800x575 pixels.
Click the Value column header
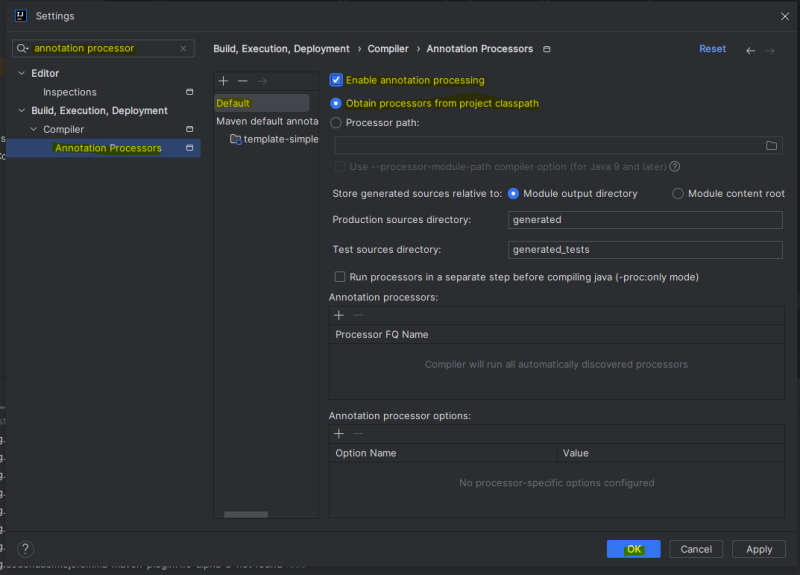pyautogui.click(x=671, y=453)
